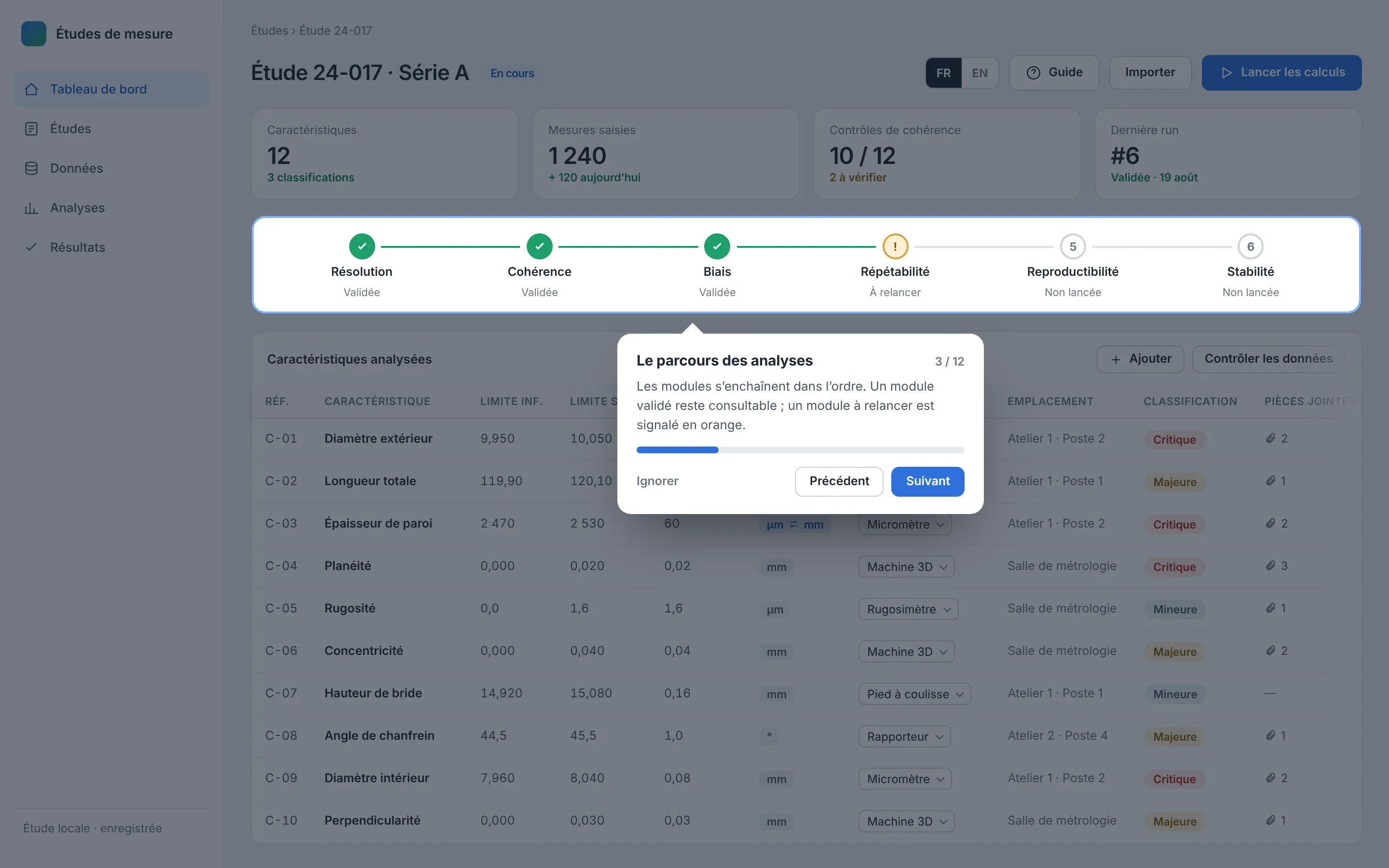Screen dimensions: 1389x868
Task: Open attachments paperclip for Diamètre intérieur row
Action: point(1271,778)
